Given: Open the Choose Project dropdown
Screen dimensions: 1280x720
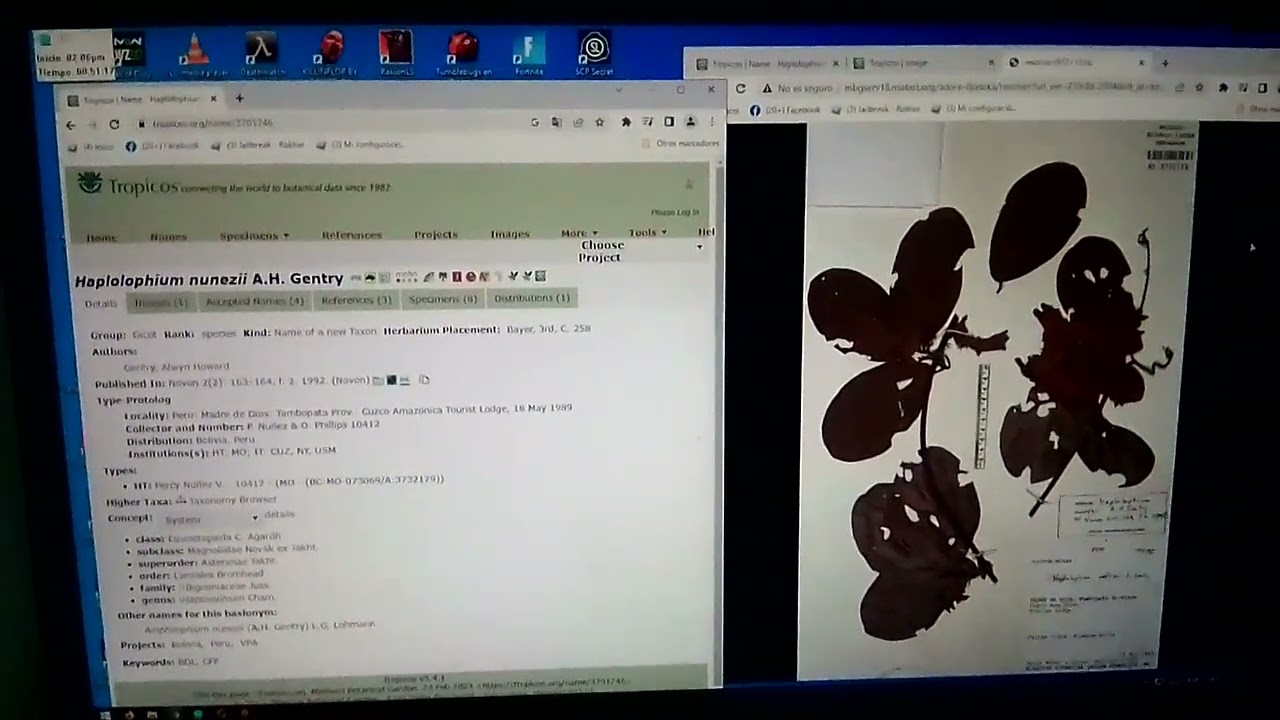Looking at the screenshot, I should (x=640, y=251).
